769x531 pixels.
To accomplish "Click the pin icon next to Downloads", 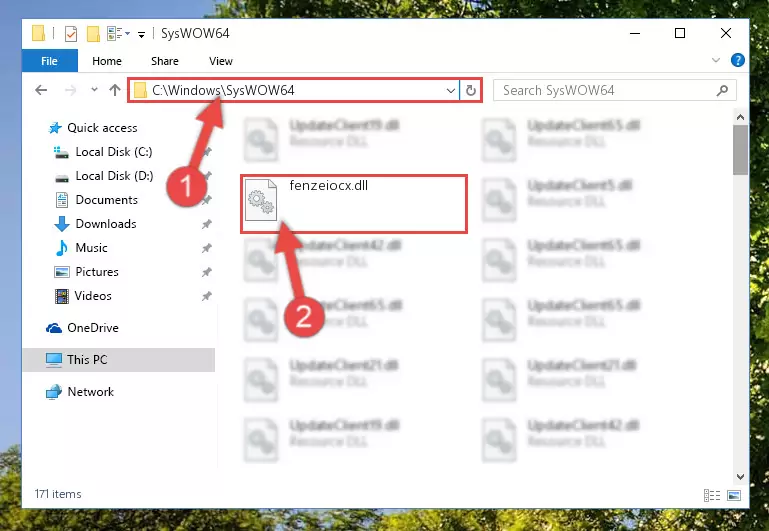I will pos(206,224).
